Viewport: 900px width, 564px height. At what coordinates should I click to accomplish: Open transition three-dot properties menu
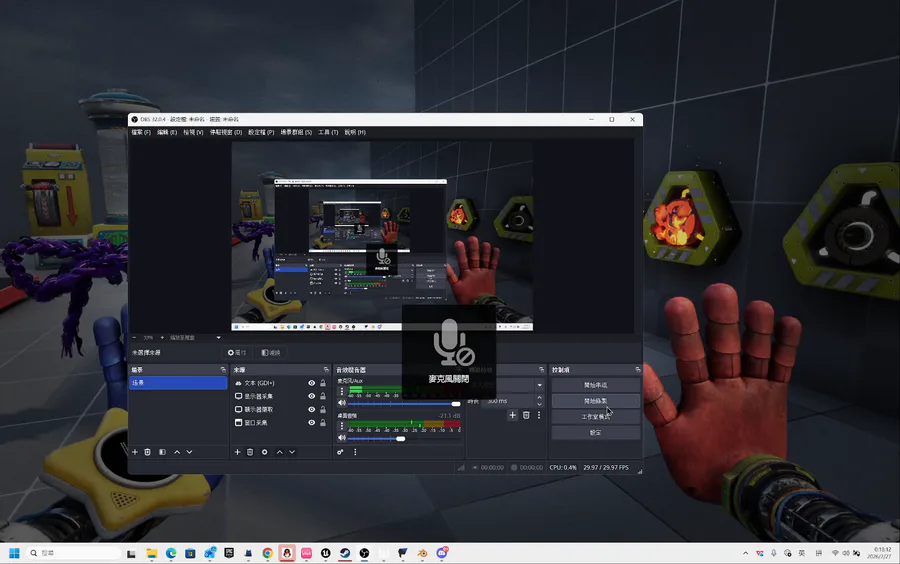[x=539, y=415]
